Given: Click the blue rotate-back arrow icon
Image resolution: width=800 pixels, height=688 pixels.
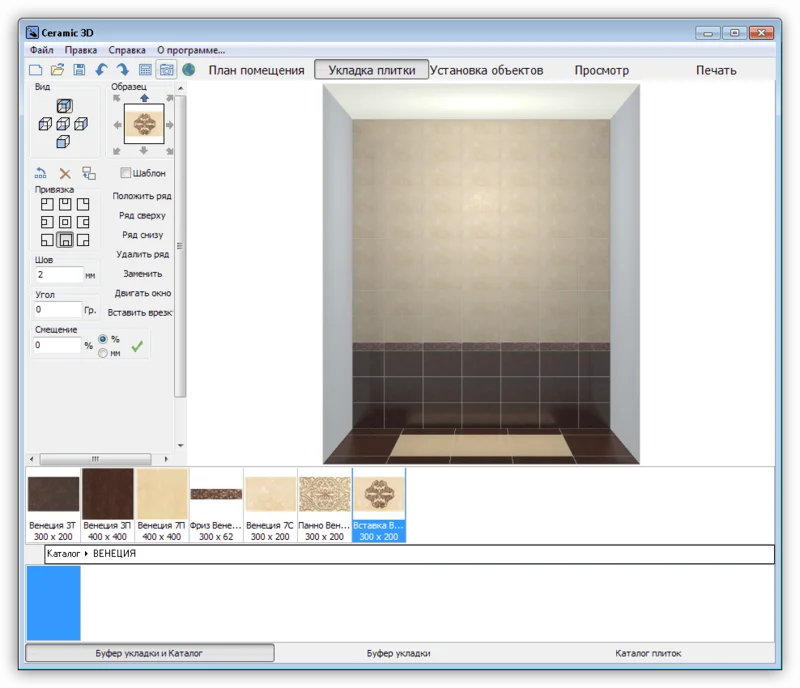Looking at the screenshot, I should click(x=41, y=174).
